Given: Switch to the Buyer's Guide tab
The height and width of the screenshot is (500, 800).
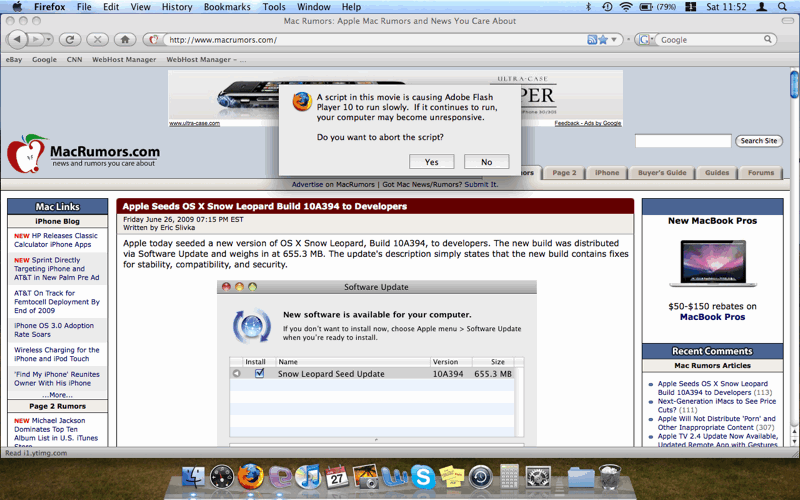Looking at the screenshot, I should point(662,172).
